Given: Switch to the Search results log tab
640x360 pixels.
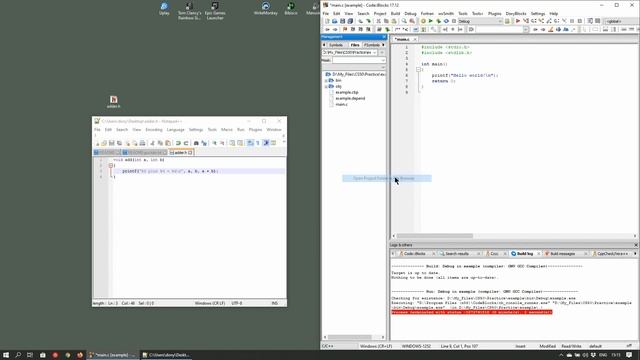Looking at the screenshot, I should tap(456, 254).
